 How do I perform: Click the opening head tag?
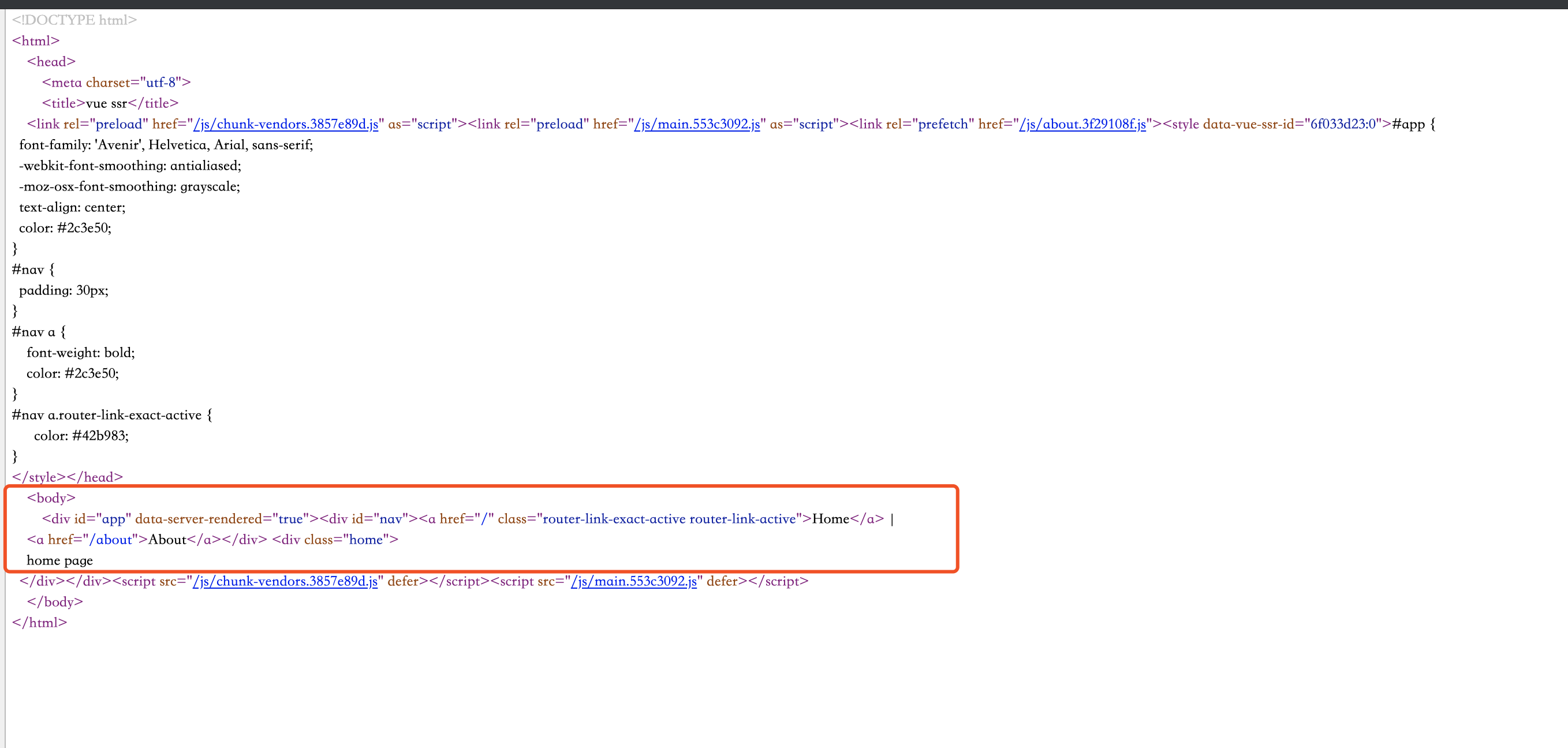[x=51, y=62]
